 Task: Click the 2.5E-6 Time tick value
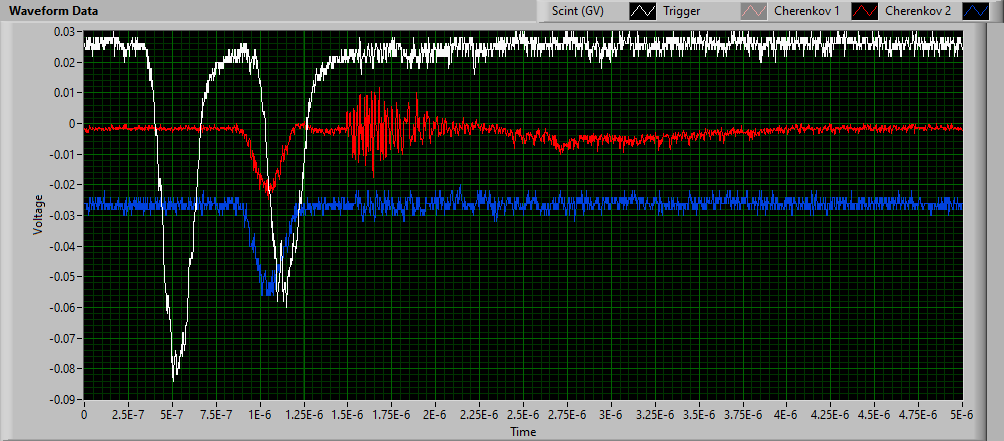coord(524,413)
